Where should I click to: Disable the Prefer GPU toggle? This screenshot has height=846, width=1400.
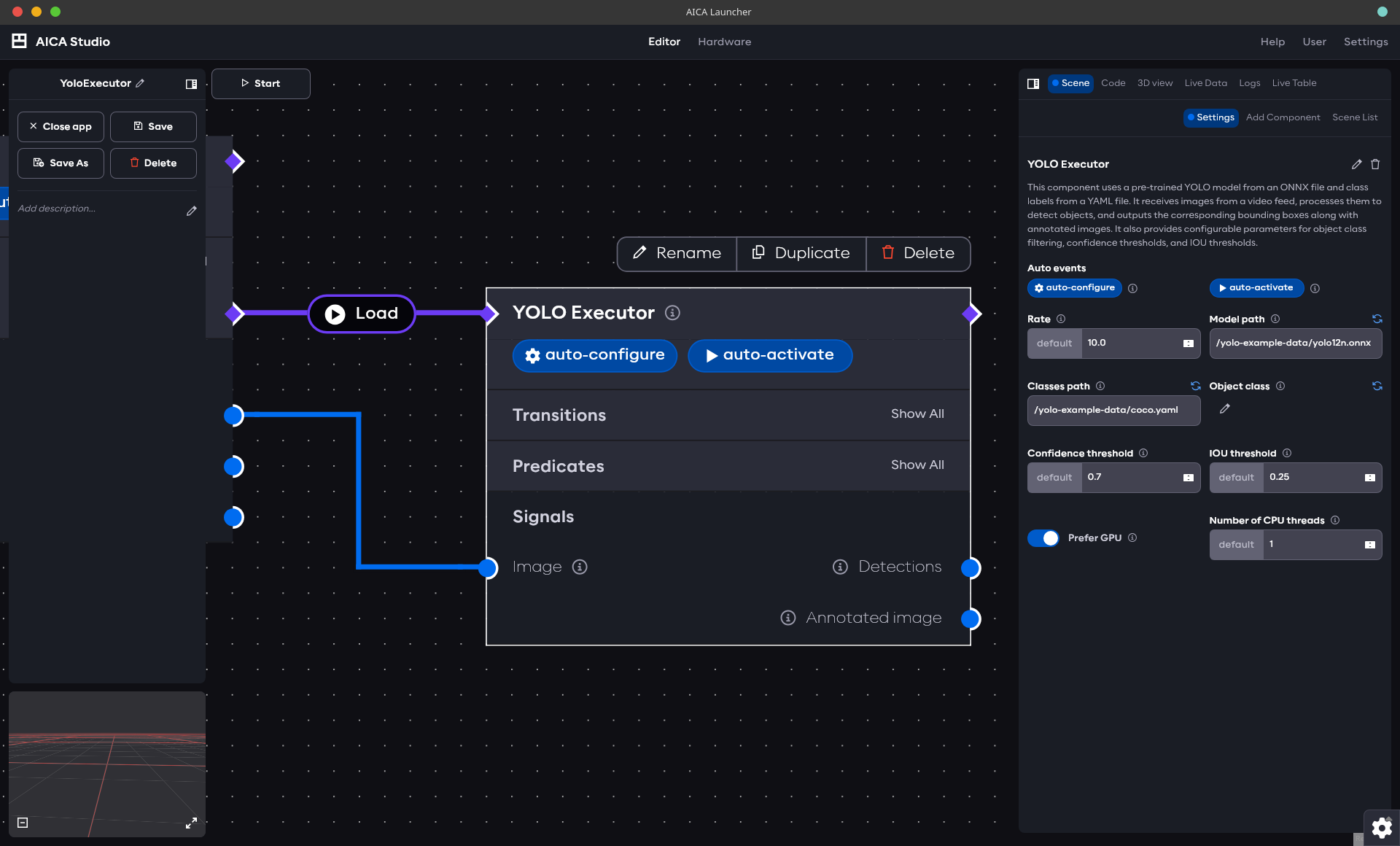coord(1043,538)
